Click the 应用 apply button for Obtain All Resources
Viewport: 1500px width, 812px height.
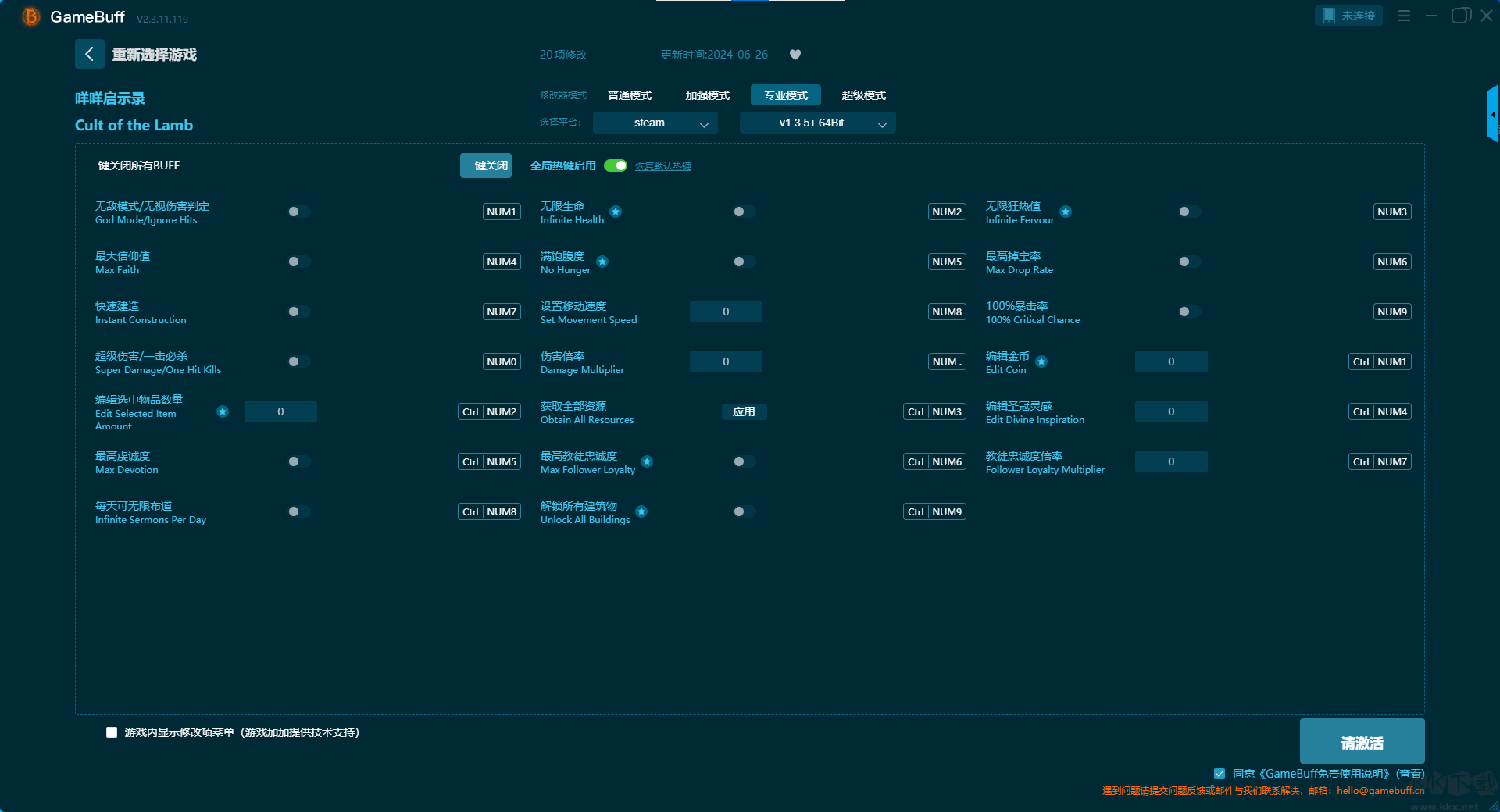tap(744, 411)
